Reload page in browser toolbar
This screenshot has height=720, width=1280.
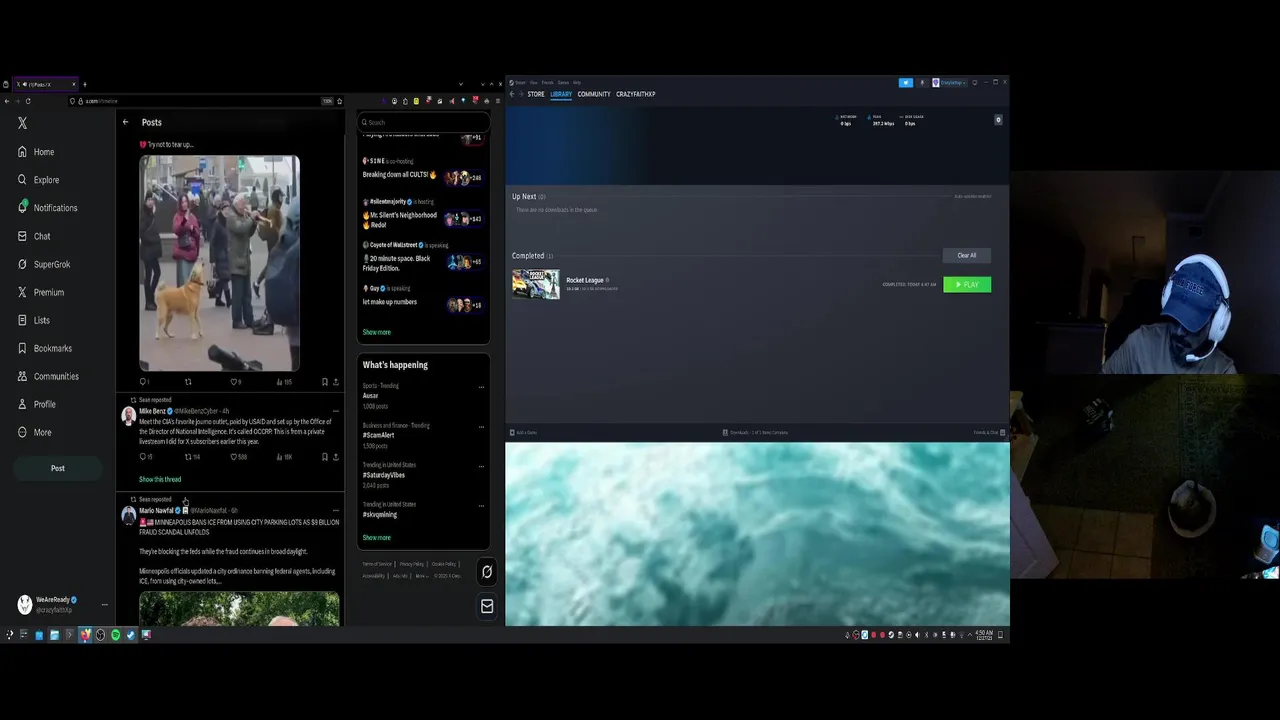(x=28, y=101)
